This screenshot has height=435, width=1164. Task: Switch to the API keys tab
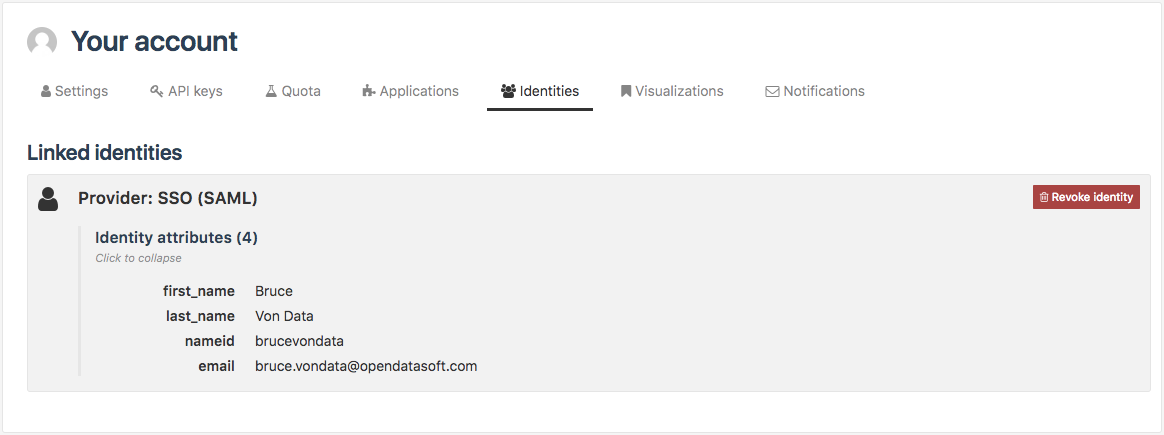coord(195,91)
